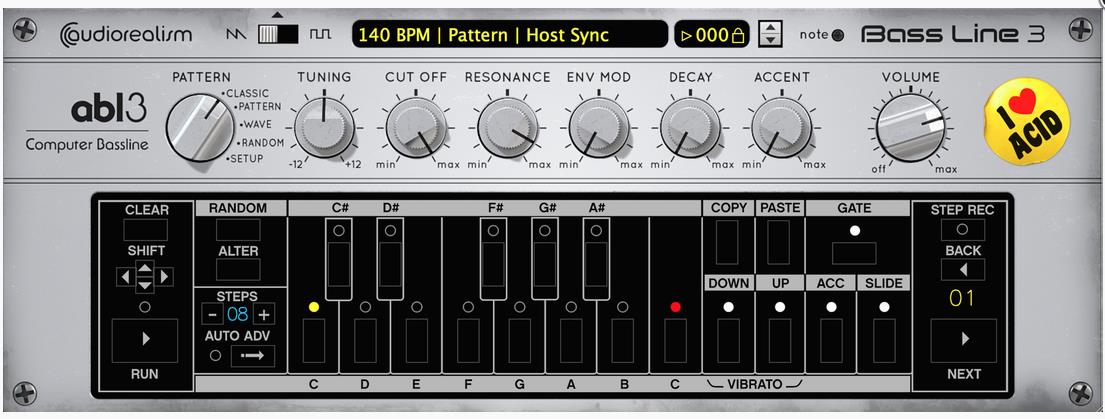Toggle the STEP REC button
The height and width of the screenshot is (419, 1105).
[963, 230]
